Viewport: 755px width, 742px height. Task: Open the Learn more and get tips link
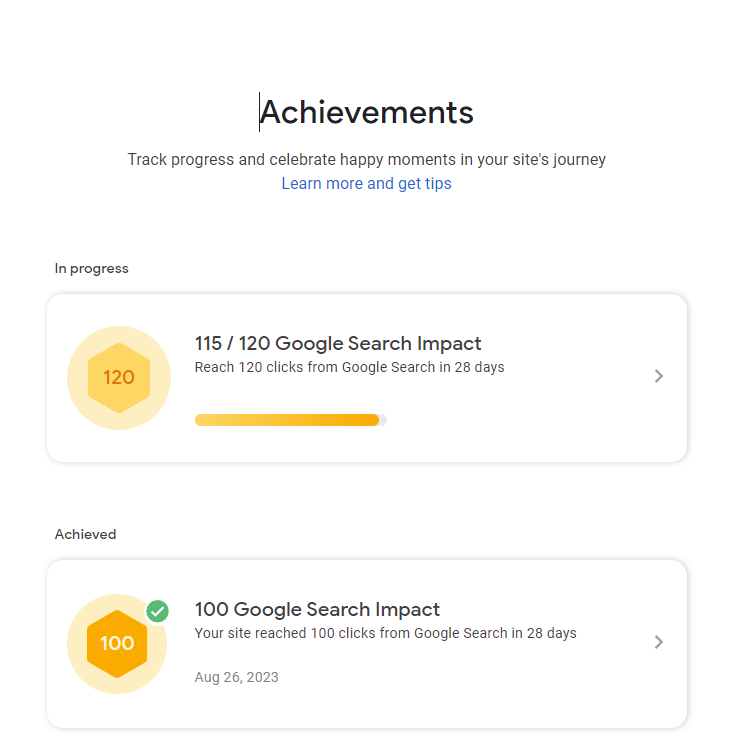(366, 183)
